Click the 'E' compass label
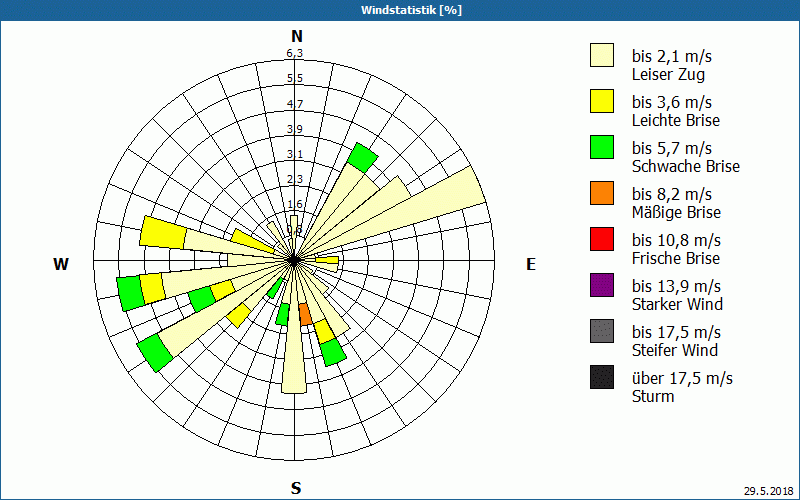This screenshot has height=500, width=800. pyautogui.click(x=531, y=264)
